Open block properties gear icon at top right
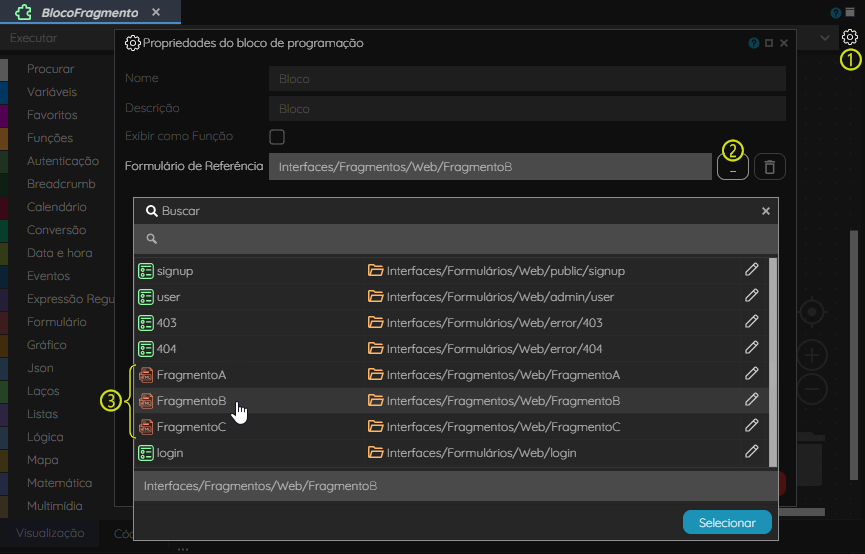The image size is (865, 554). [x=850, y=37]
